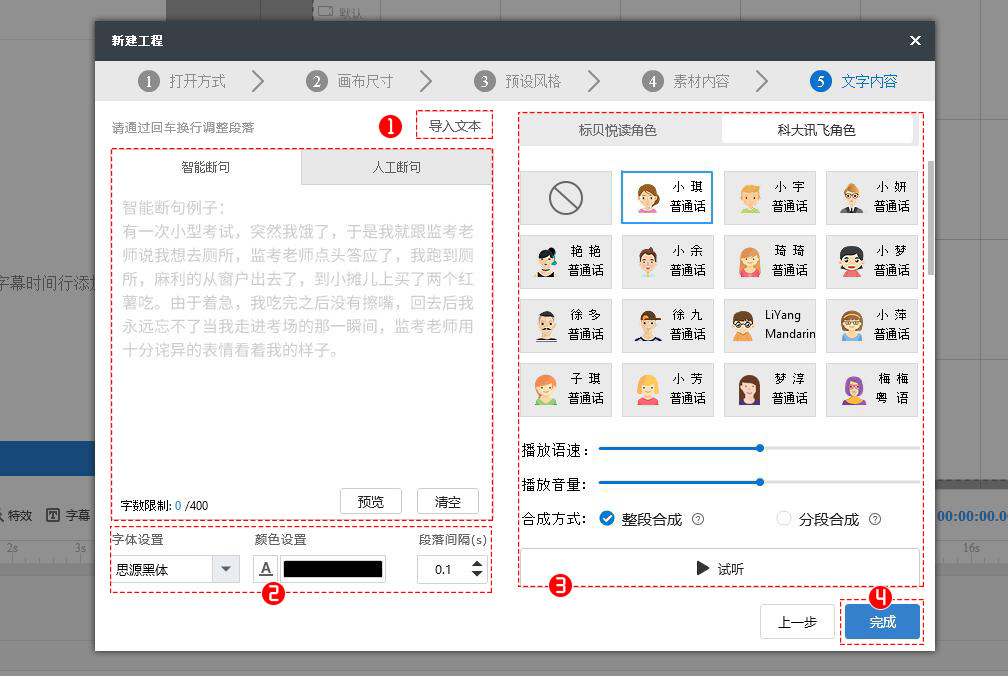Adjust the 播放语速 speed slider

click(x=760, y=449)
